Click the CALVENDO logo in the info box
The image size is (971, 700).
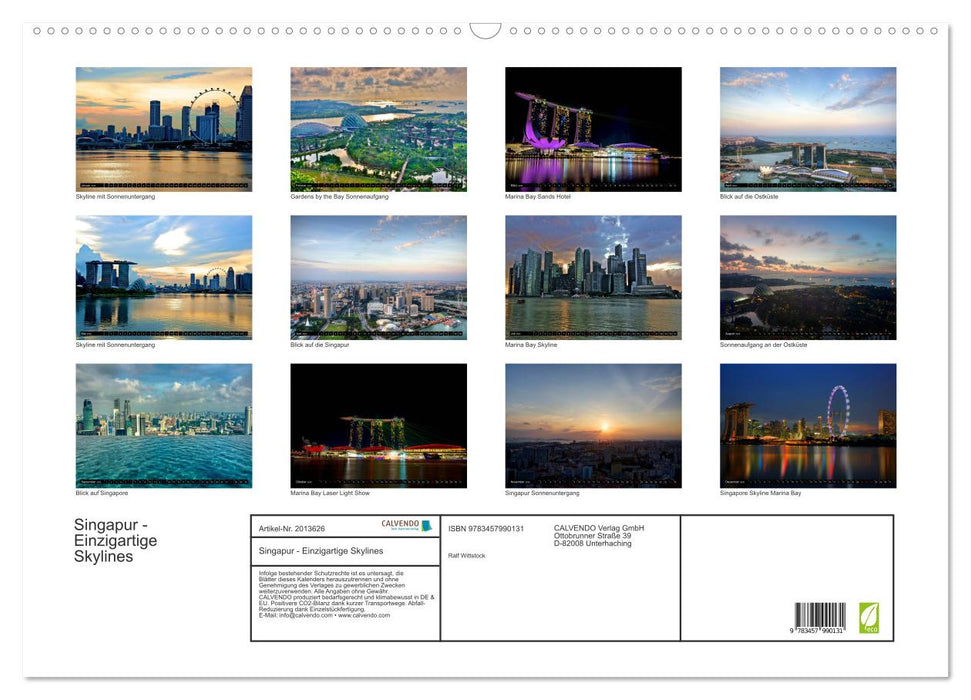[x=398, y=523]
